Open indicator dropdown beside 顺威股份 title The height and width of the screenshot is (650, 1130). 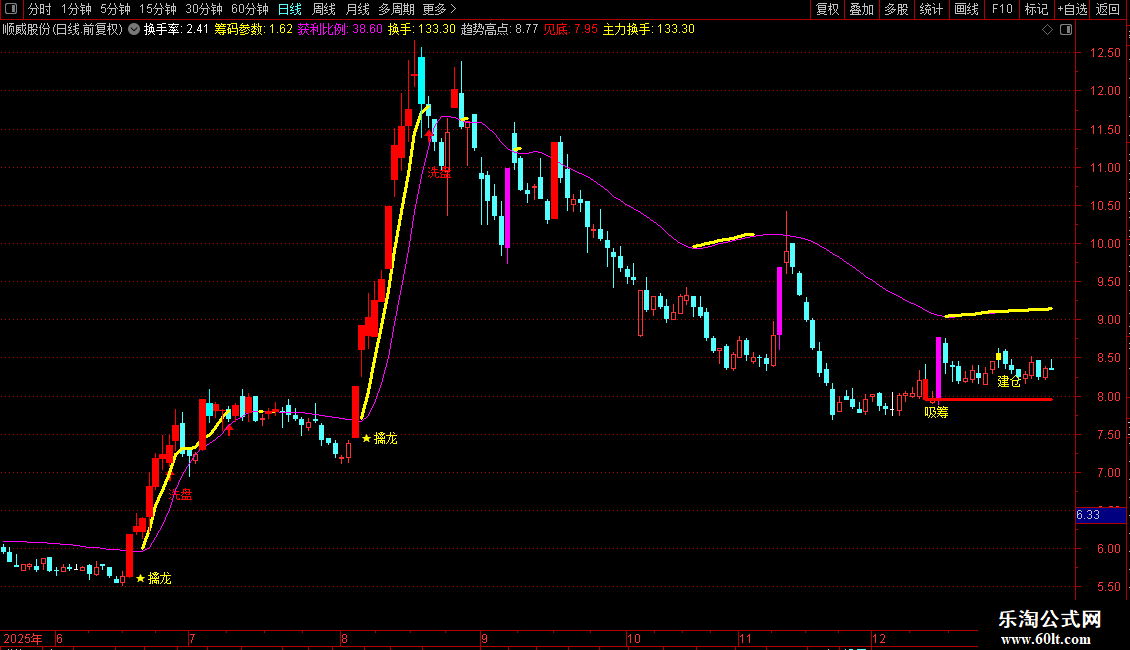tap(134, 30)
